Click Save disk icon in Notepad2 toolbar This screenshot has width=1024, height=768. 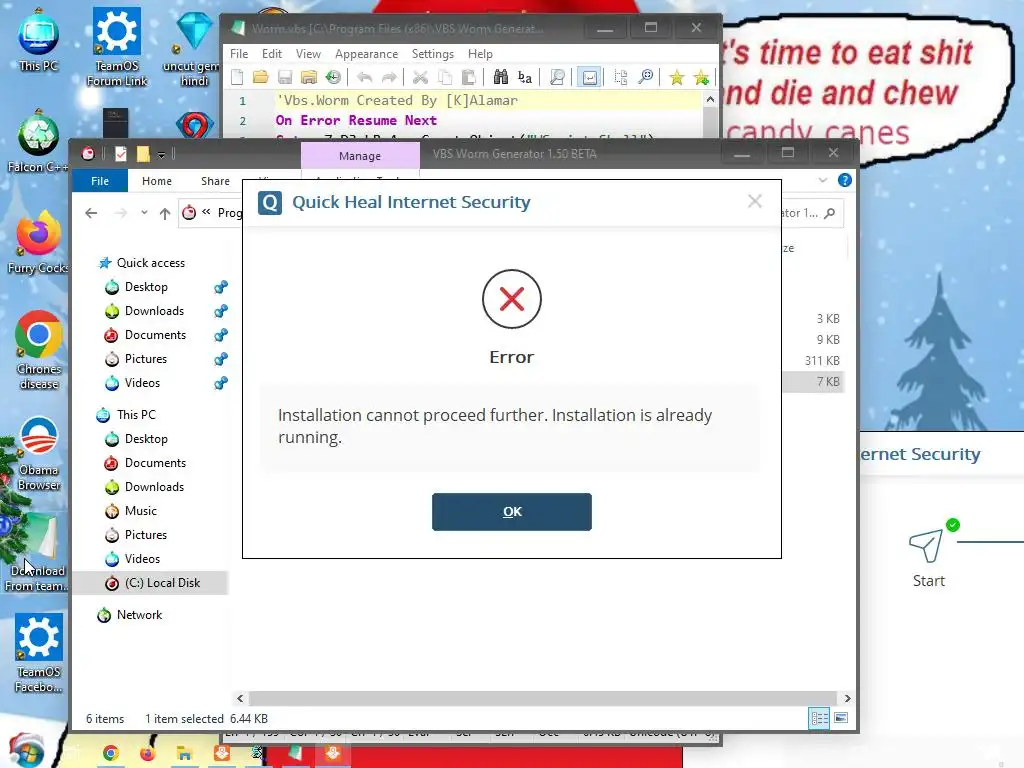[x=285, y=78]
